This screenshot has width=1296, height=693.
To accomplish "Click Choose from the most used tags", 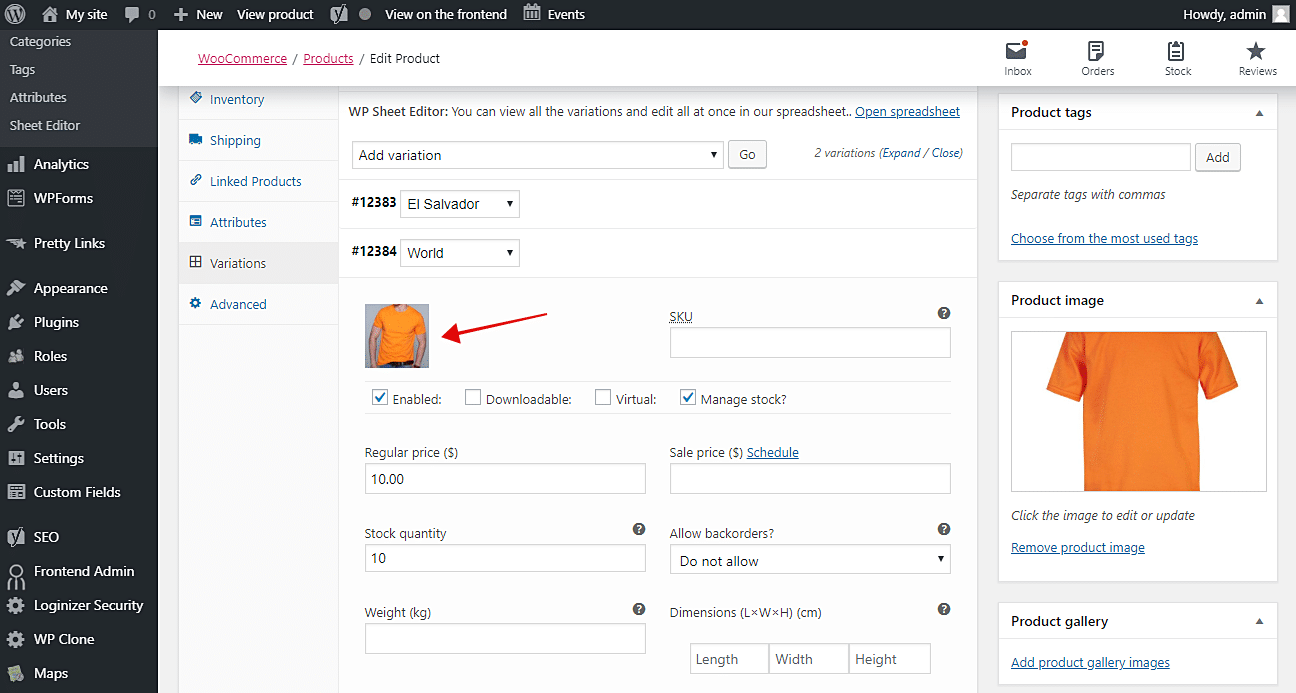I will point(1104,239).
